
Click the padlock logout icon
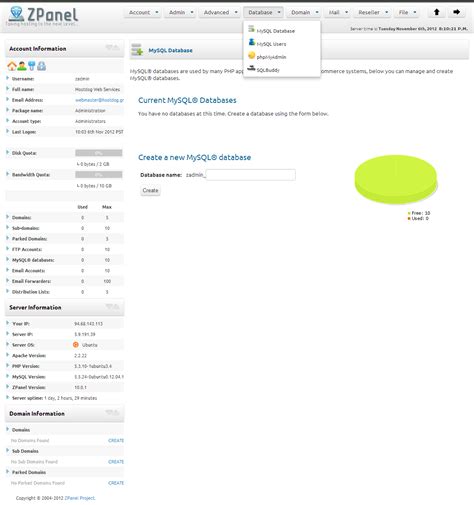tap(42, 66)
